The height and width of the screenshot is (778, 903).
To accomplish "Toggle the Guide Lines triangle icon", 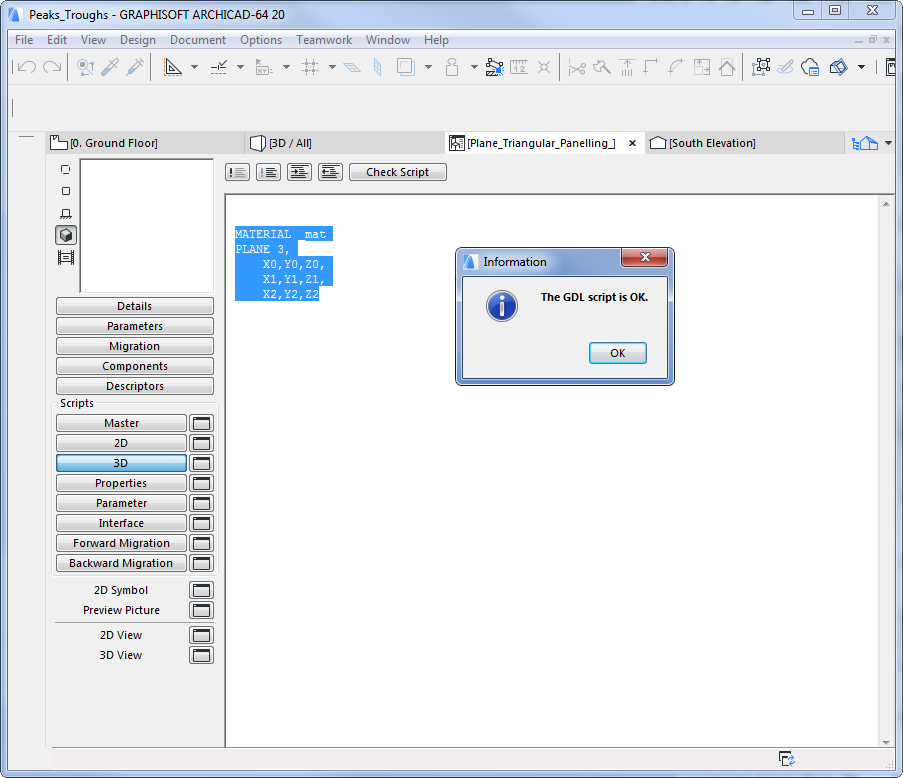I will 173,67.
